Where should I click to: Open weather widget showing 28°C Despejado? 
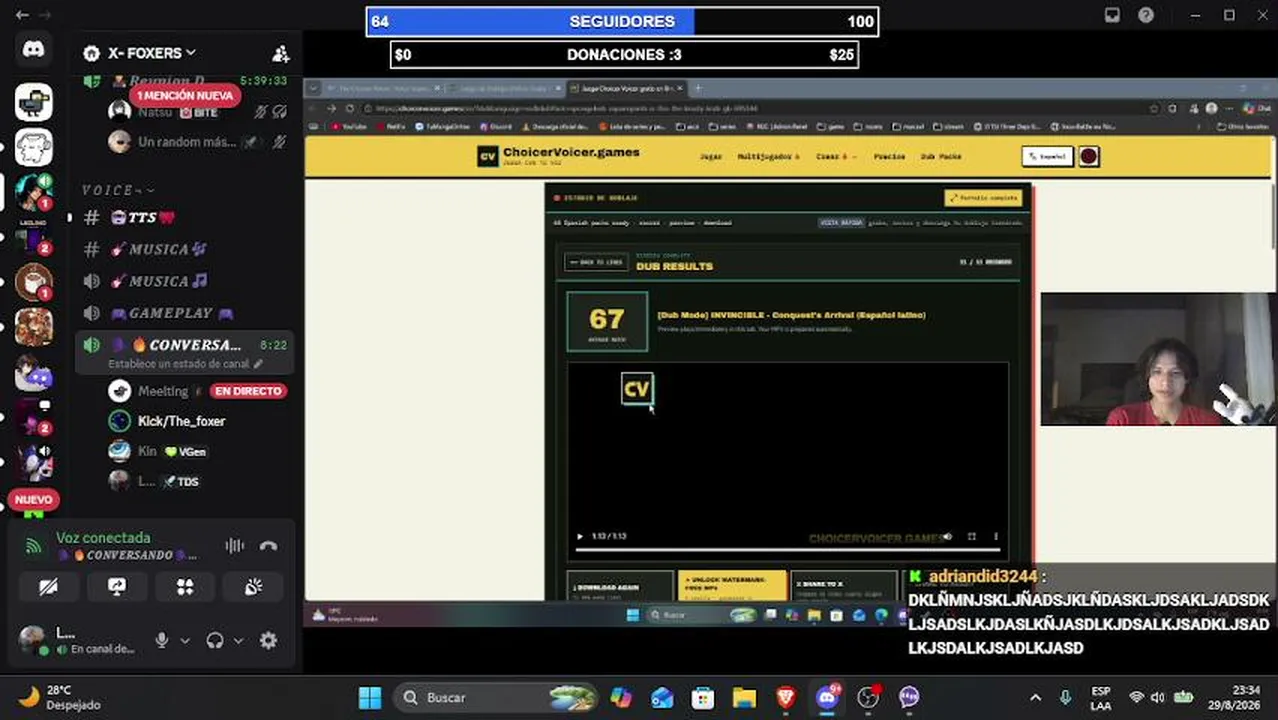click(x=60, y=697)
